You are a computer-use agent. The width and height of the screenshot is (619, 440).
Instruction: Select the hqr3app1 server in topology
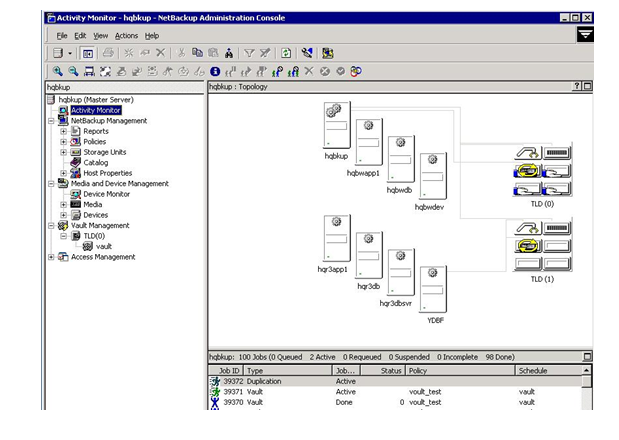click(x=337, y=238)
